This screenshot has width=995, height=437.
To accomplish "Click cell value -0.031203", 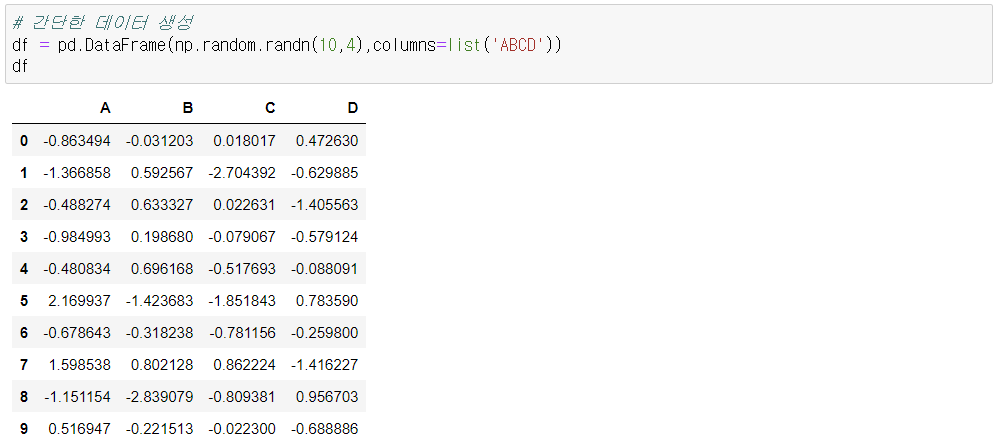I will [x=159, y=140].
